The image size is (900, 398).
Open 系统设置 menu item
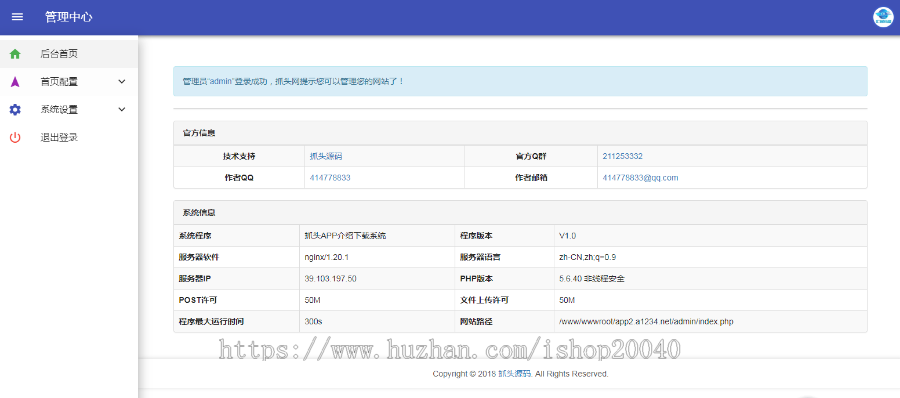(x=69, y=109)
